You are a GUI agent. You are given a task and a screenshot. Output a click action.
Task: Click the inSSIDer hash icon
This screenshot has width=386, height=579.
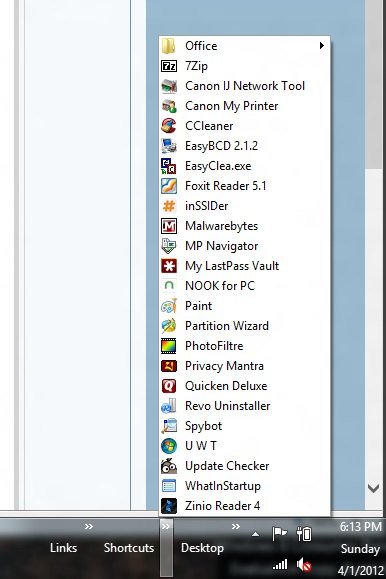pos(169,206)
